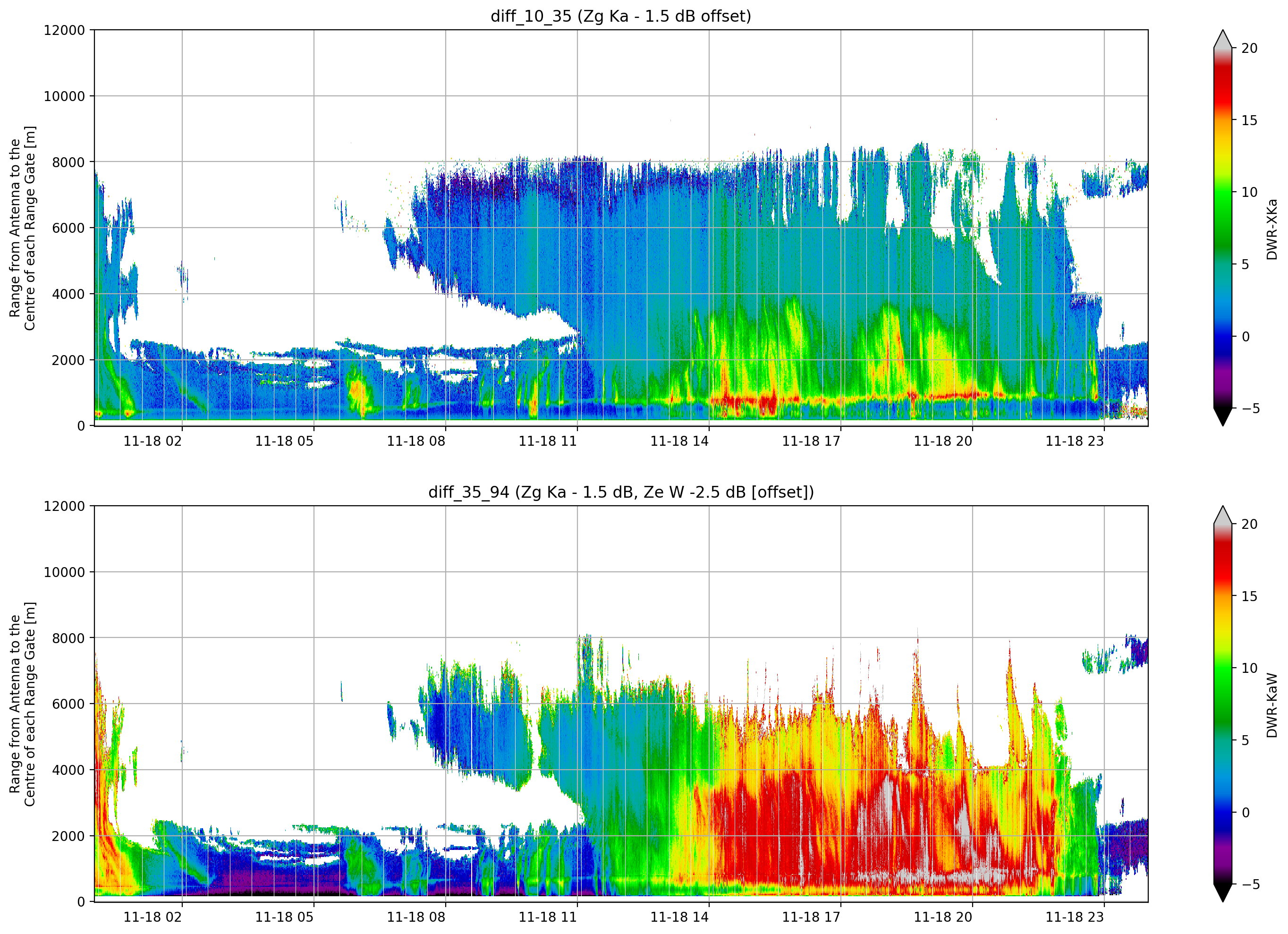This screenshot has width=1288, height=934.
Task: Click the bottom colorbar upper extend arrow
Action: (1223, 515)
